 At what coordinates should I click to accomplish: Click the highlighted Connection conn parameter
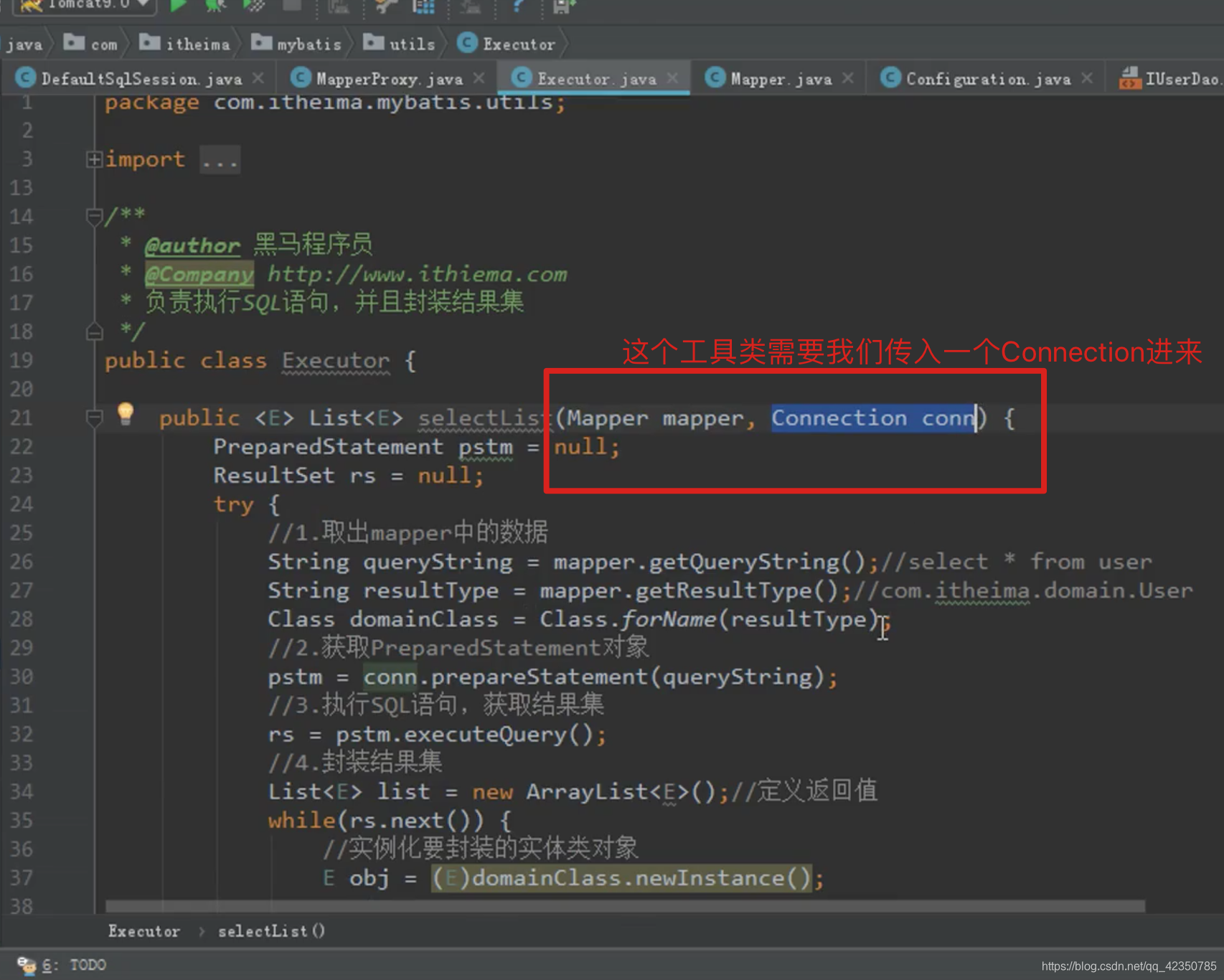click(874, 418)
